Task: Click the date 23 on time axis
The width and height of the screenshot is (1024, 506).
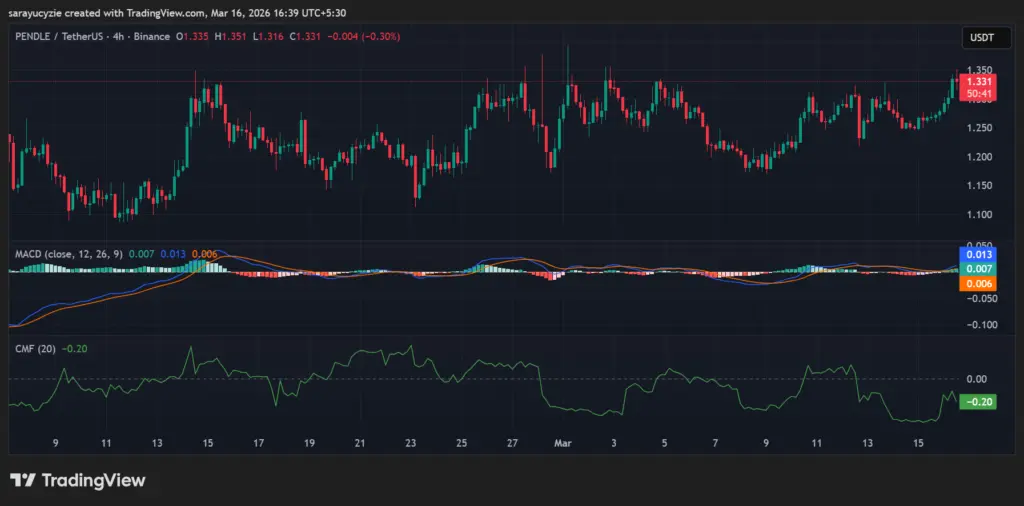Action: [411, 443]
